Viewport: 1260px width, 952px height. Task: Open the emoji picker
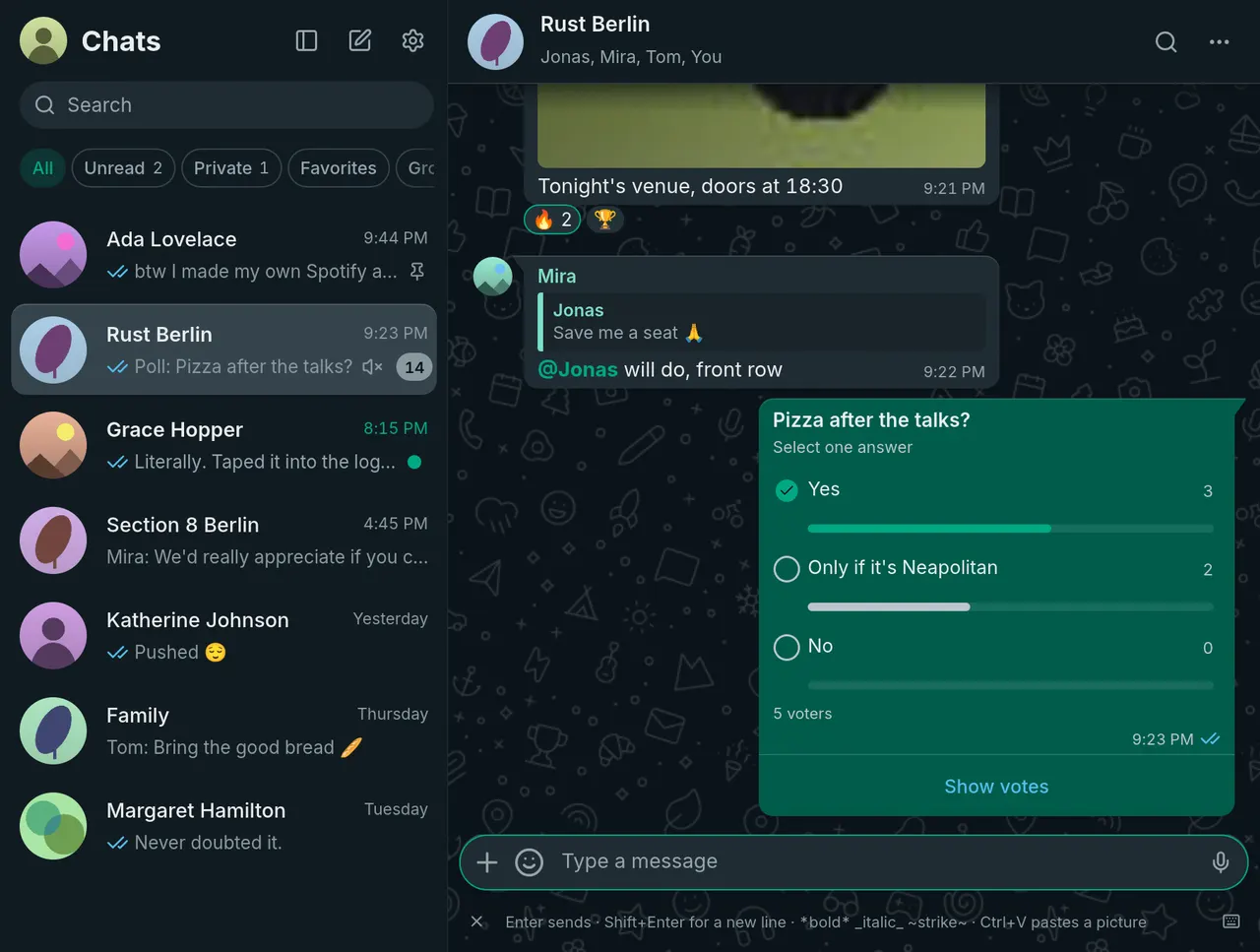[x=530, y=862]
